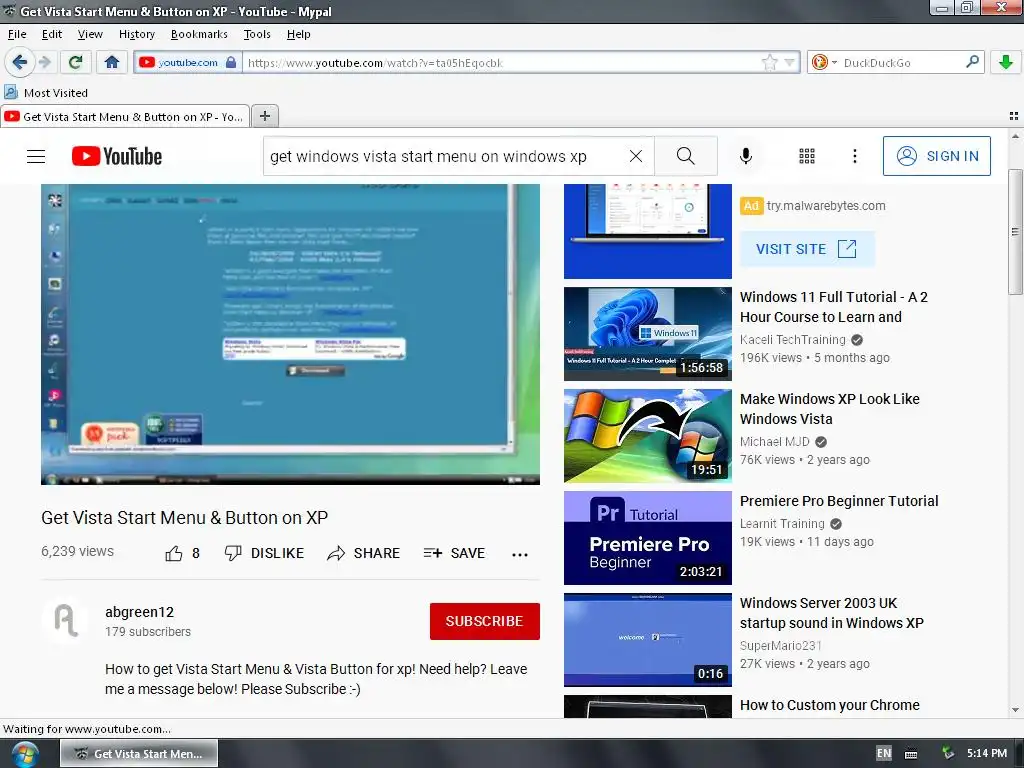This screenshot has width=1024, height=768.
Task: Open Windows 11 Full Tutorial thumbnail
Action: click(x=648, y=334)
